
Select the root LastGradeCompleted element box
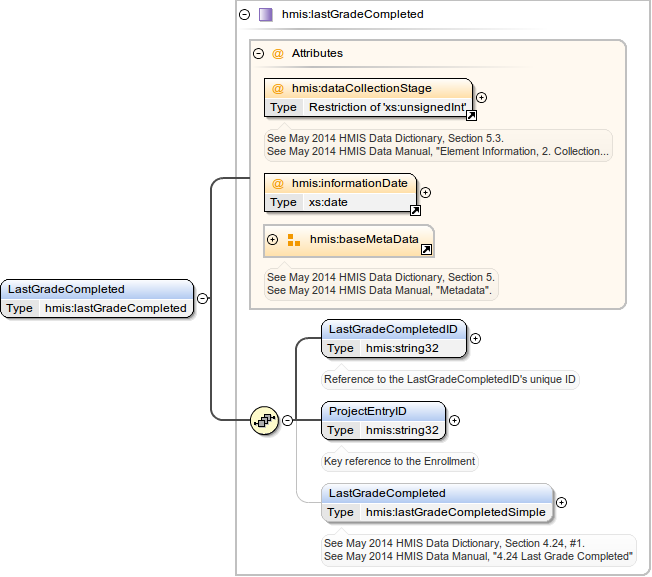point(96,298)
